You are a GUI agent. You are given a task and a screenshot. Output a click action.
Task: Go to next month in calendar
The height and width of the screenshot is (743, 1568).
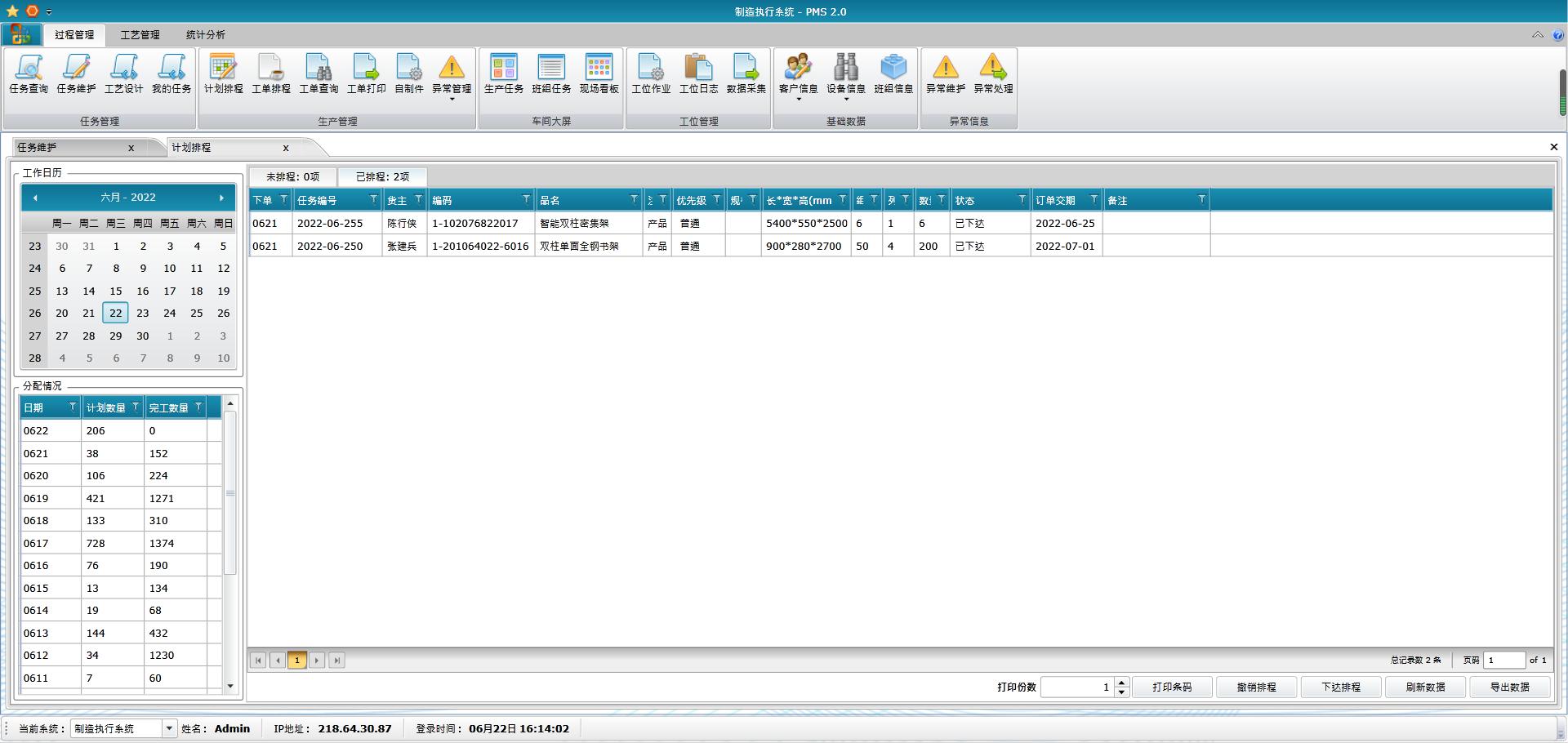tap(221, 198)
